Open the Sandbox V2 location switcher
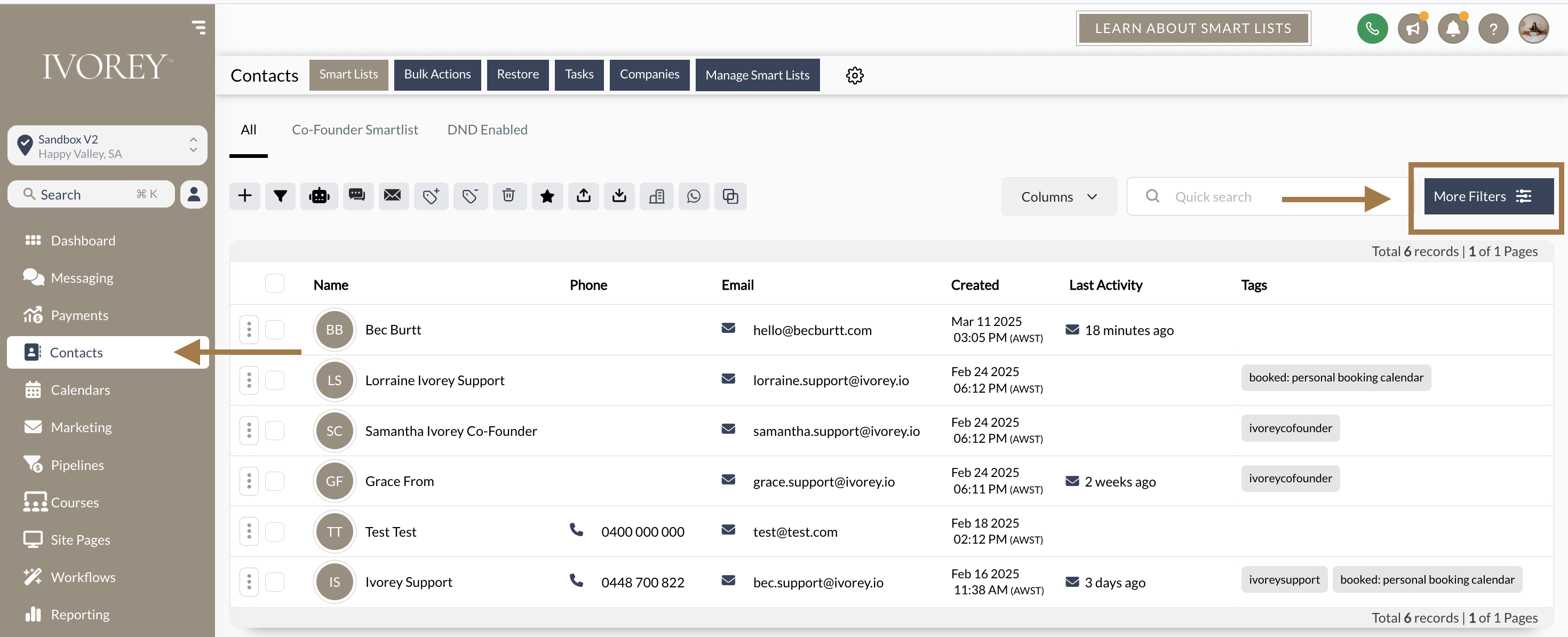The image size is (1568, 637). (107, 146)
